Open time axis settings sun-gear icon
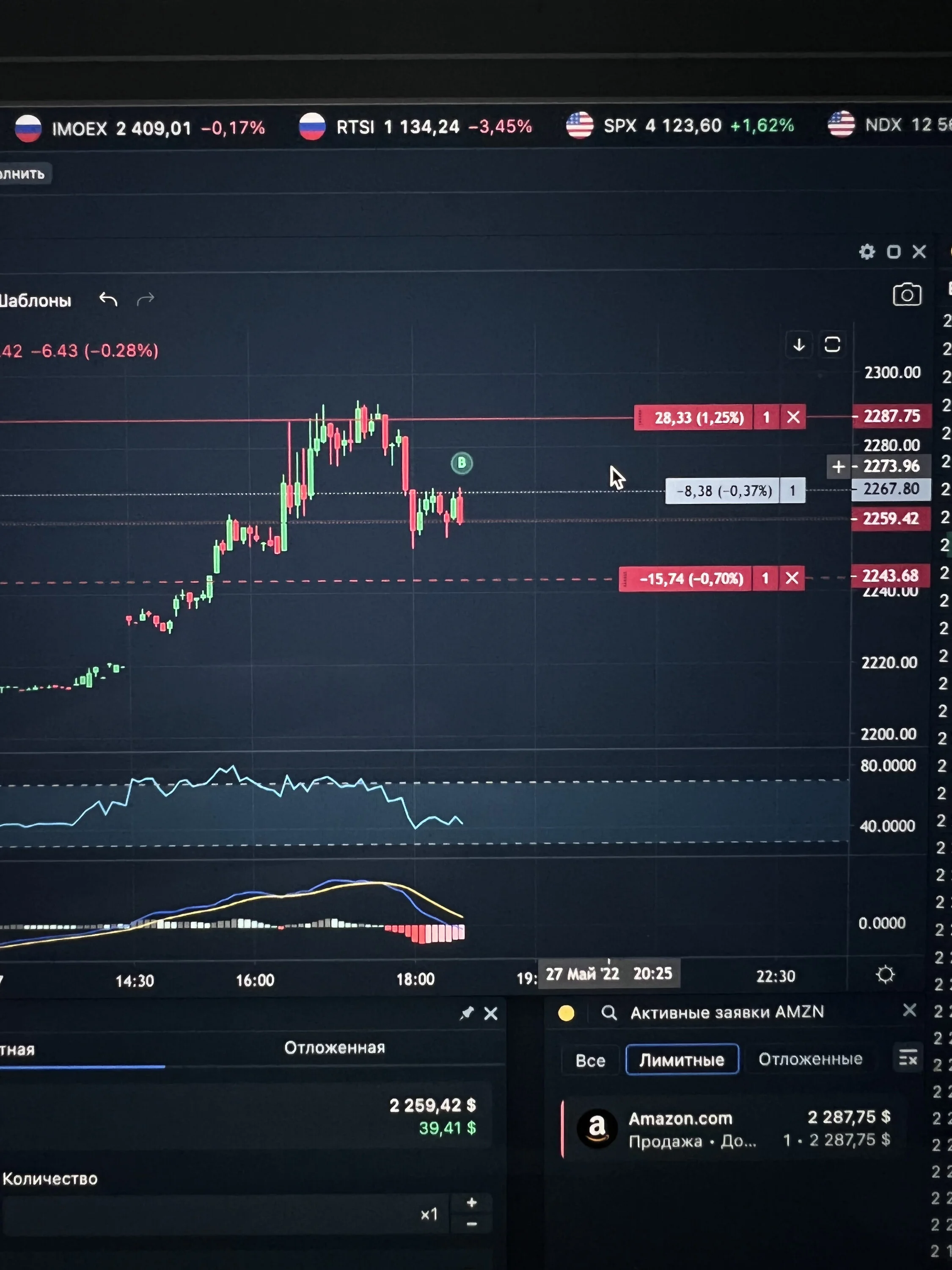 point(885,975)
